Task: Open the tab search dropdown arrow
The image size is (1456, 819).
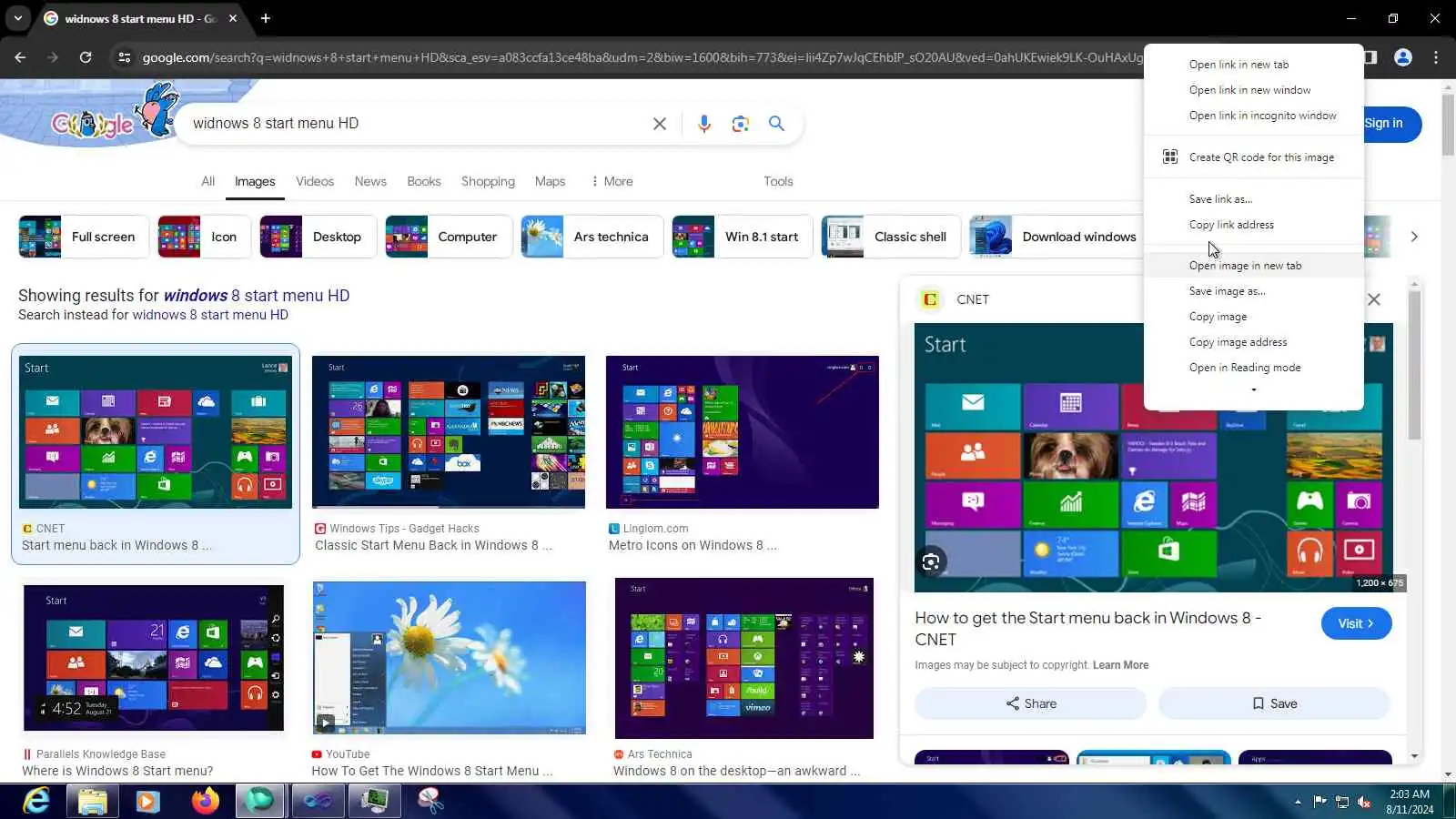Action: click(x=18, y=18)
